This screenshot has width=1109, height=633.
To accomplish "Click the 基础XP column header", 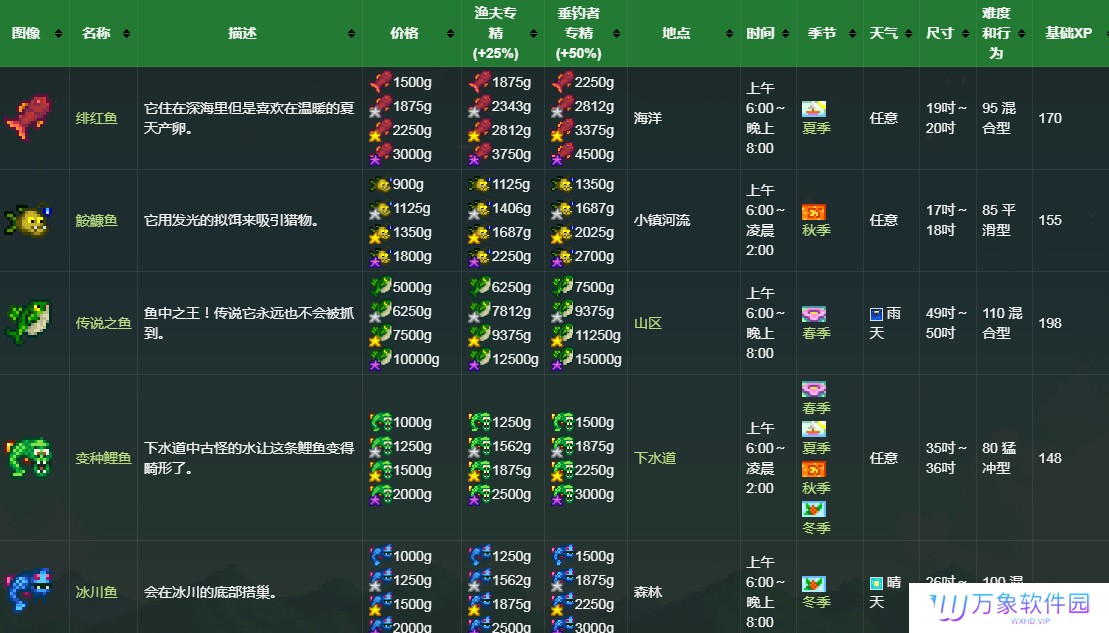I will tap(1069, 33).
